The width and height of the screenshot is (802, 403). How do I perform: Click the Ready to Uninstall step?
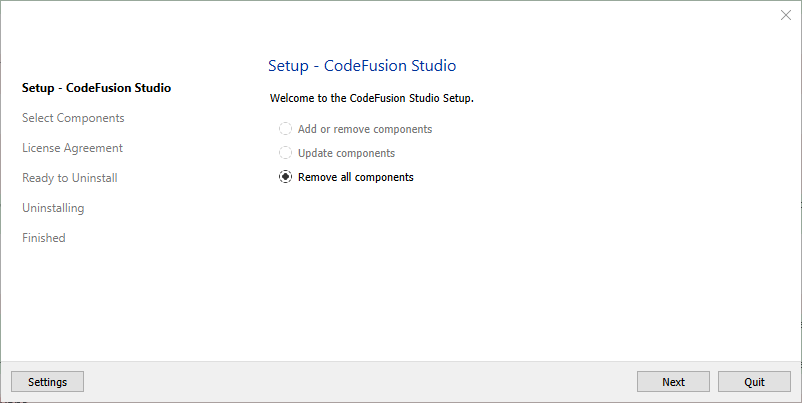point(70,178)
